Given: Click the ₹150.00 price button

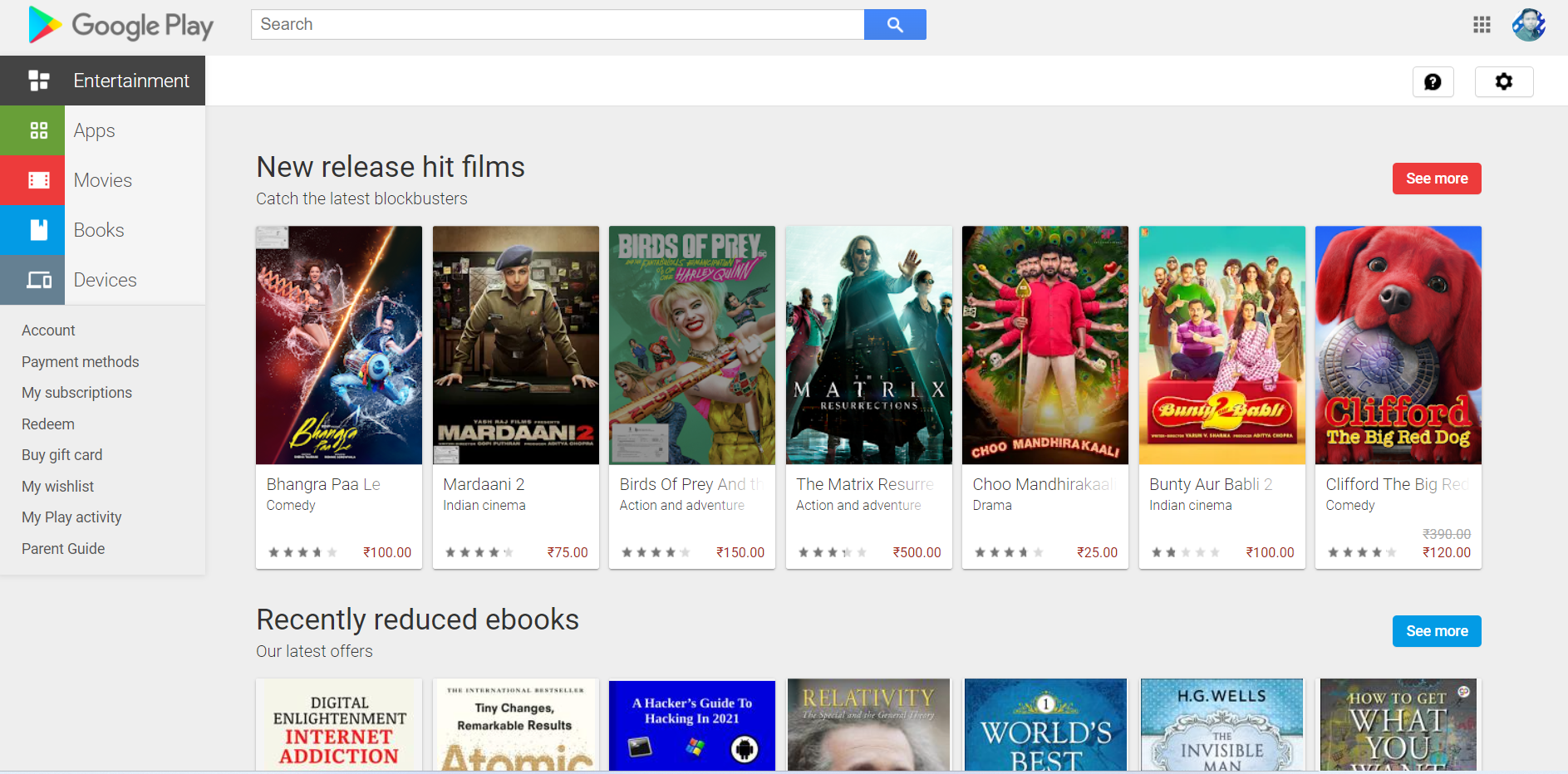Looking at the screenshot, I should point(740,552).
